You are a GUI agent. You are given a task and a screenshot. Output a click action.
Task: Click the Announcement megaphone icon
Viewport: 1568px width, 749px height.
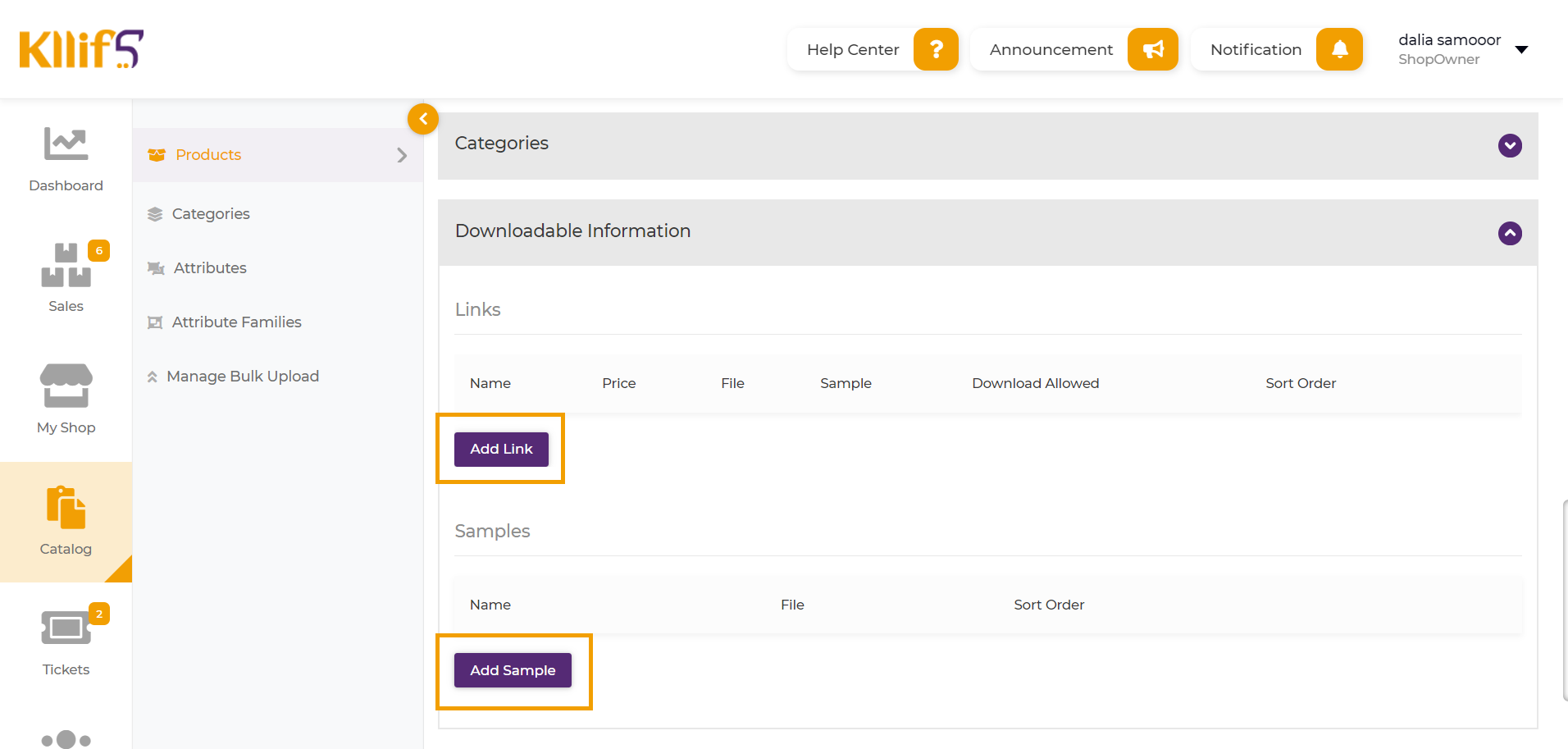tap(1152, 49)
